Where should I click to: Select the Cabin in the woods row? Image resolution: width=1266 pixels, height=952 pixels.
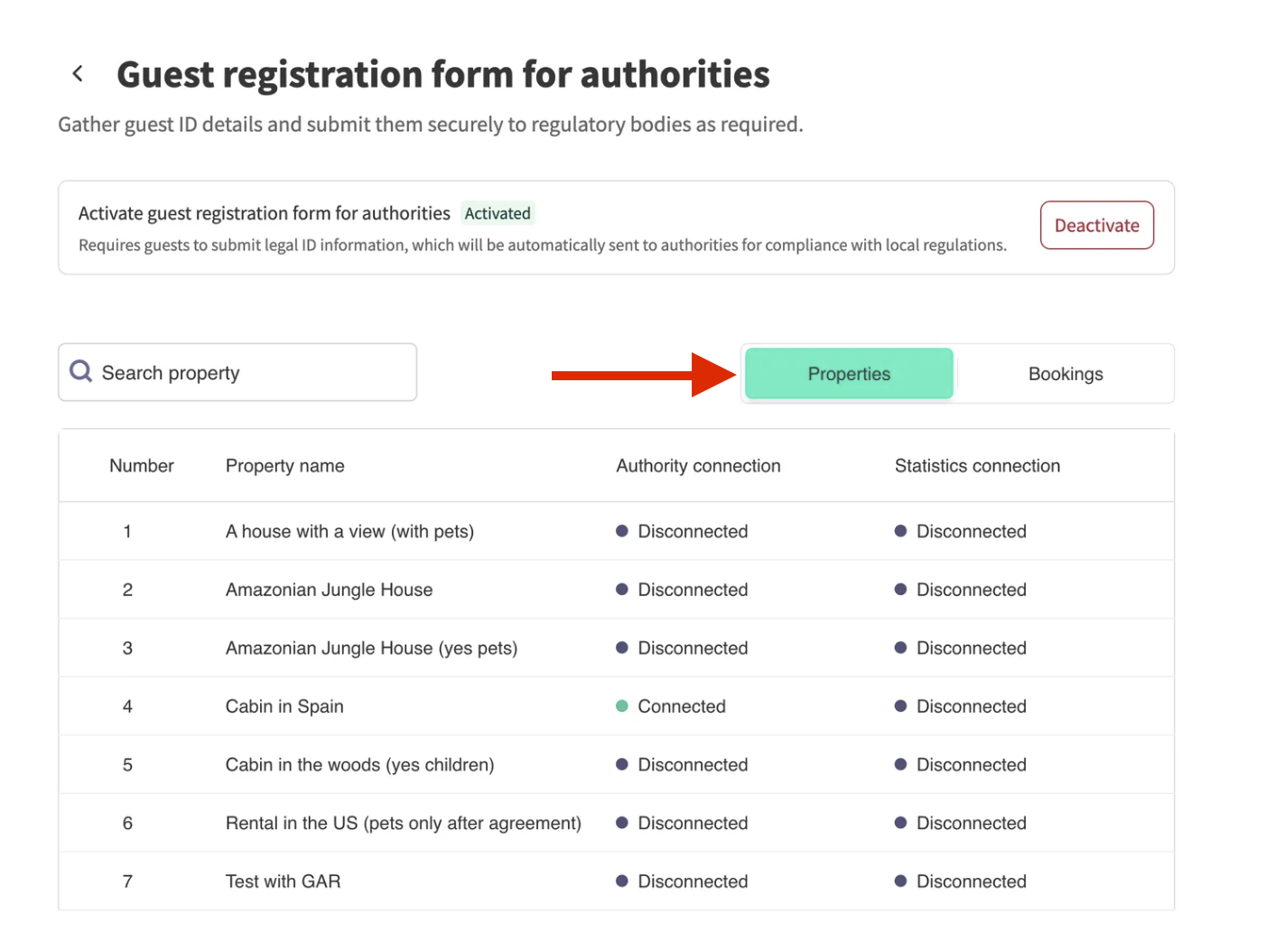coord(359,765)
